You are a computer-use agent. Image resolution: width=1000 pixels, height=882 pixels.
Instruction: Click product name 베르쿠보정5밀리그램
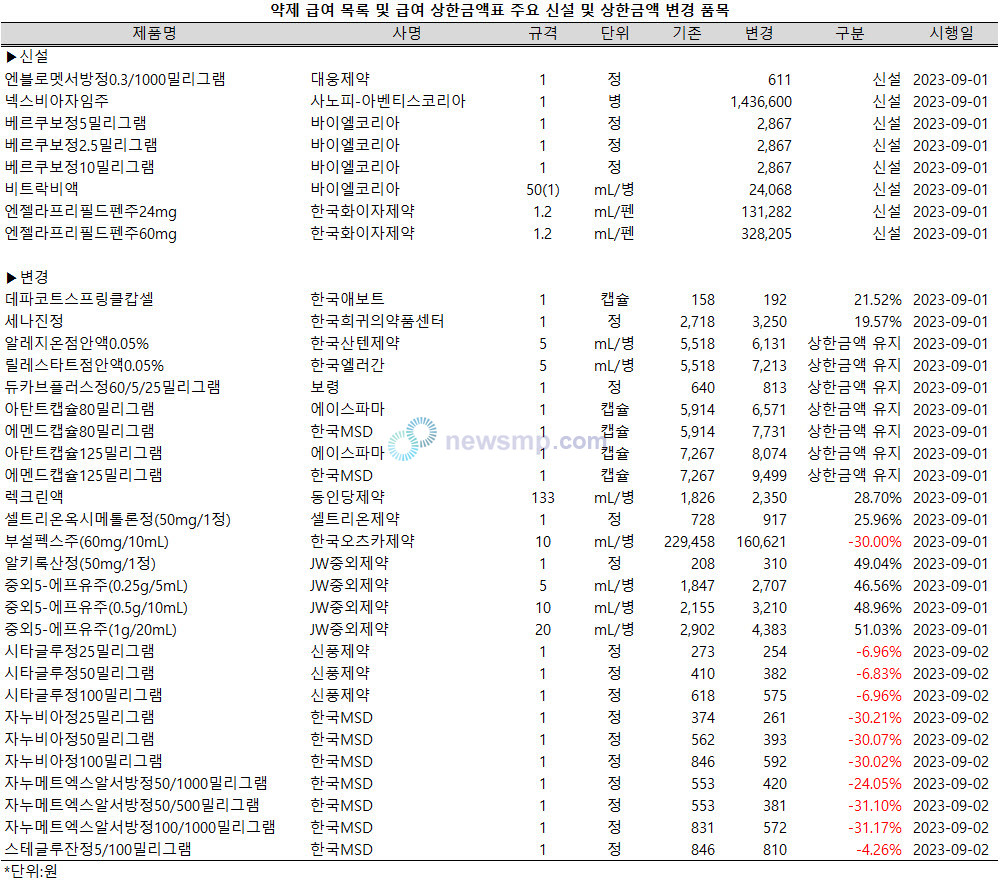tap(75, 124)
